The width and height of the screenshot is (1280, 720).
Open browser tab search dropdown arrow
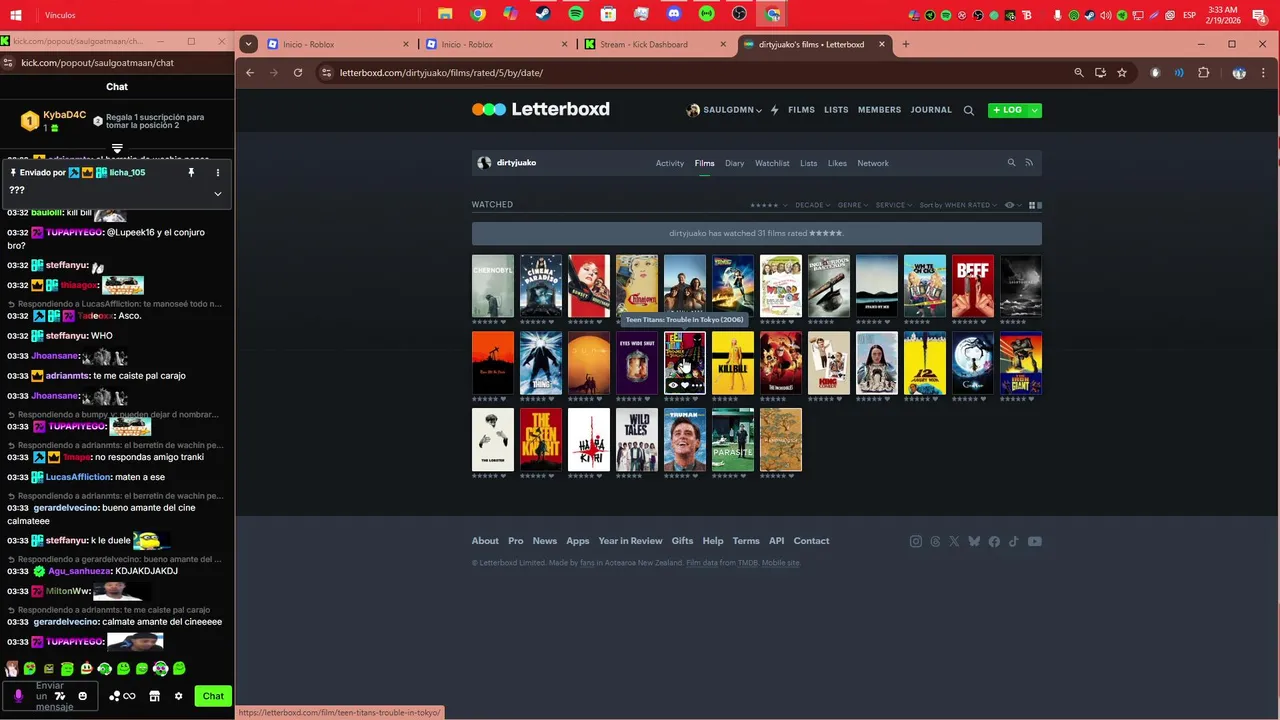click(249, 44)
